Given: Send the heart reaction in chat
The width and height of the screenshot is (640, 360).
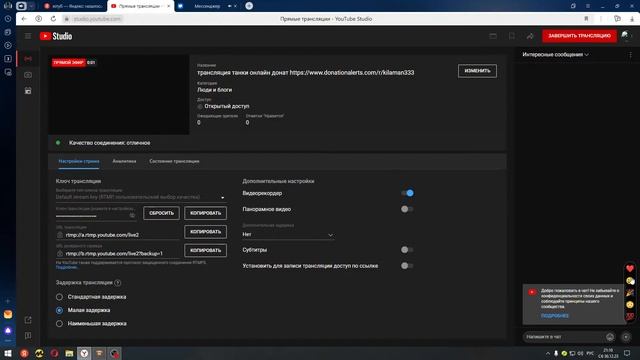Looking at the screenshot, I should click(630, 269).
